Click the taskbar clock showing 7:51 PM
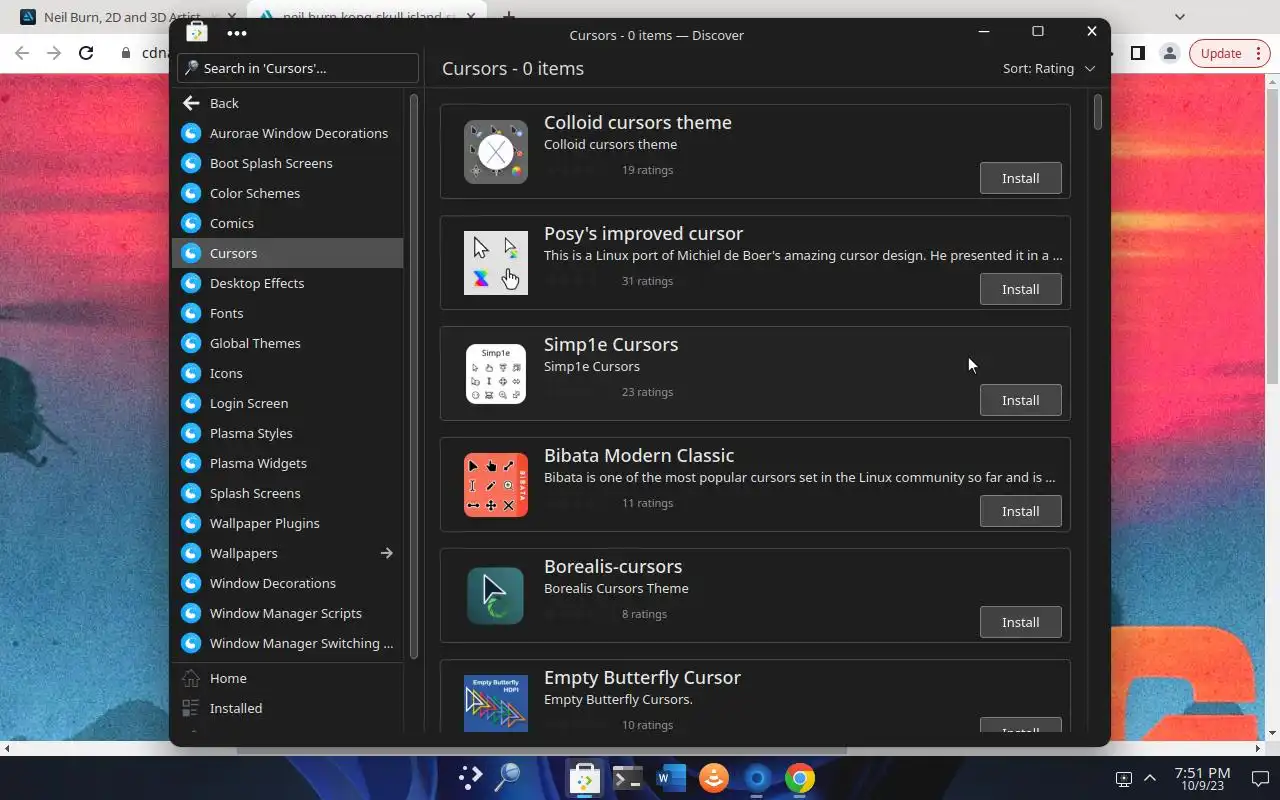The height and width of the screenshot is (800, 1280). click(1202, 779)
